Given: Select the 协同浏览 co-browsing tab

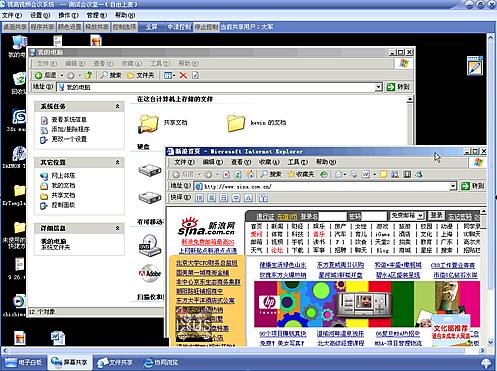Looking at the screenshot, I should (x=161, y=362).
